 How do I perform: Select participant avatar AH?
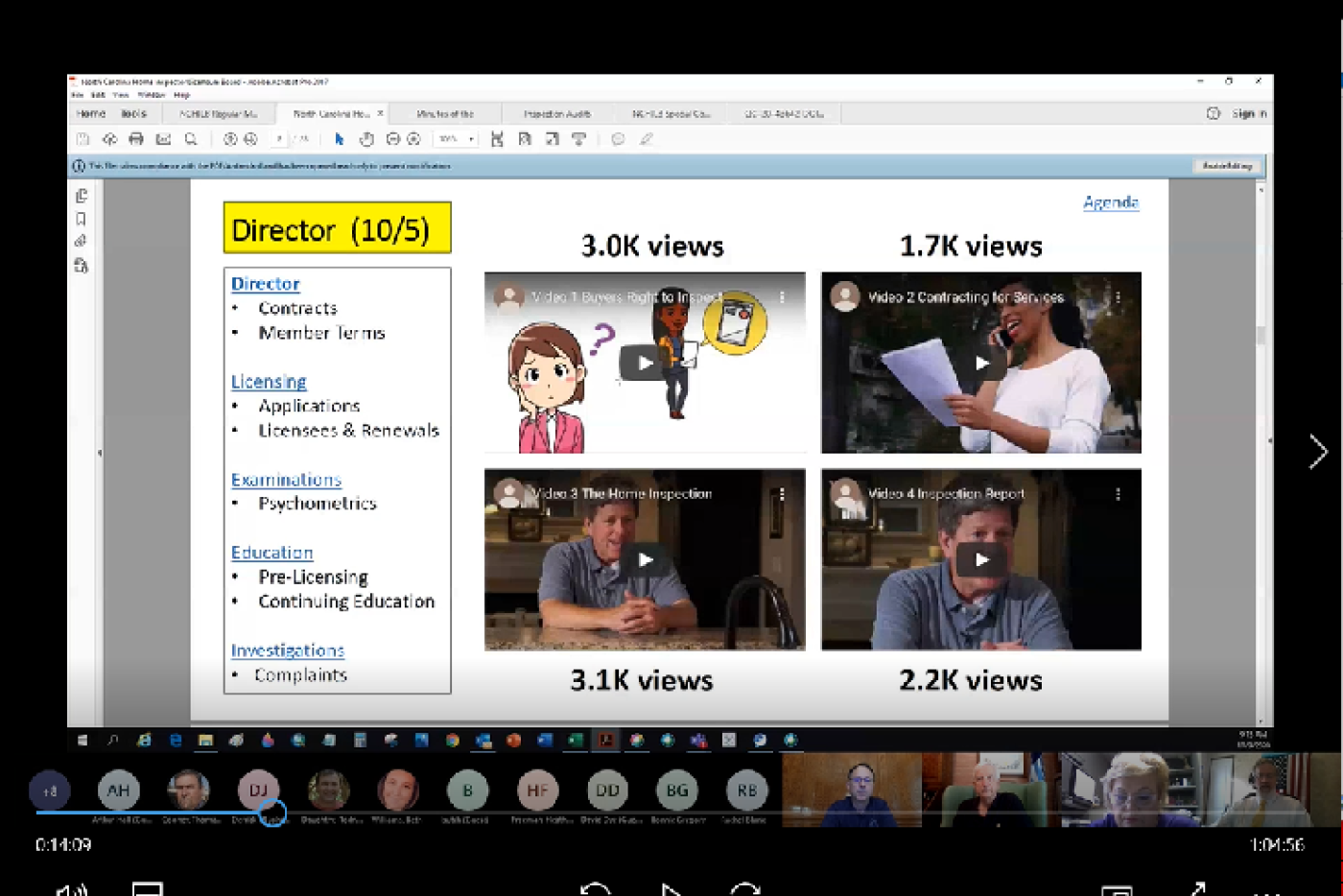coord(119,790)
